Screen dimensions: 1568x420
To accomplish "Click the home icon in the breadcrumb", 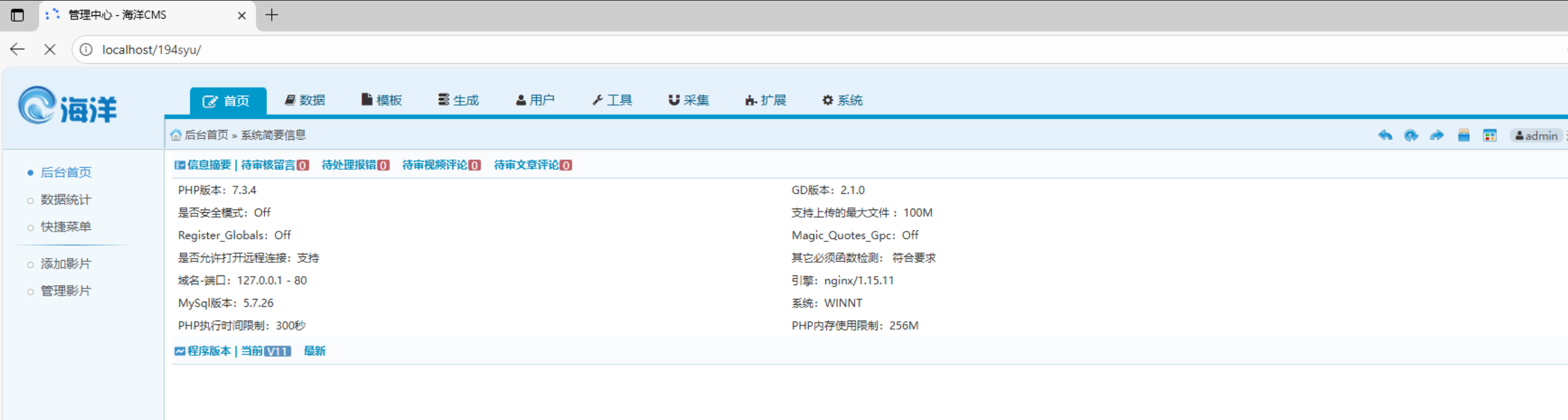I will (176, 135).
